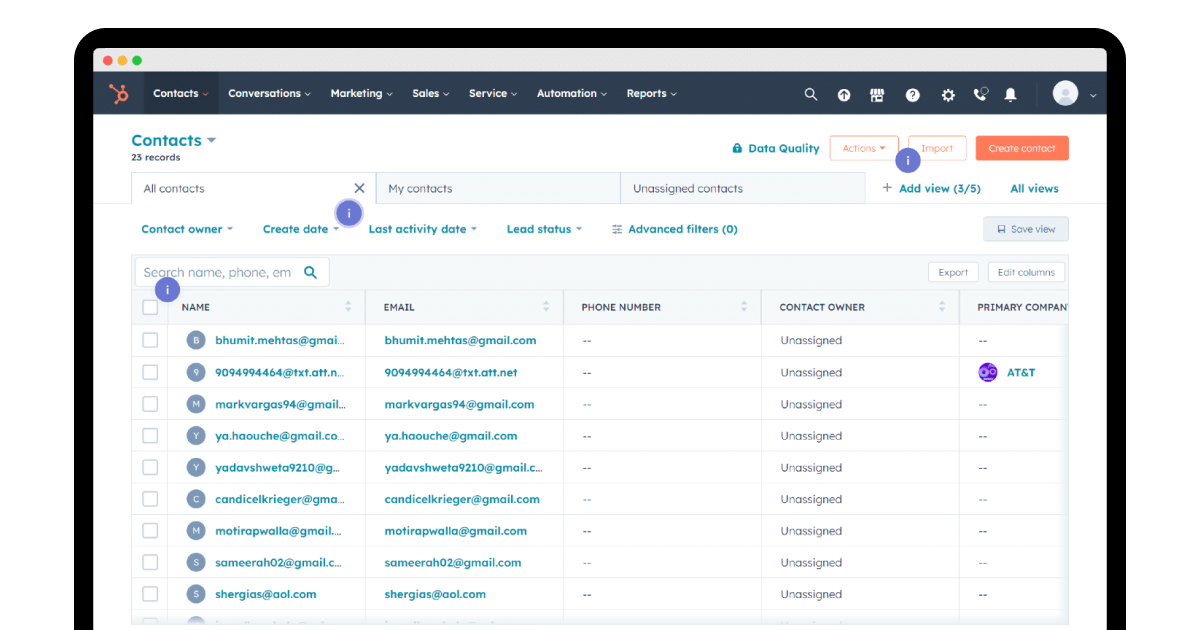Expand the Lead status dropdown

click(543, 229)
